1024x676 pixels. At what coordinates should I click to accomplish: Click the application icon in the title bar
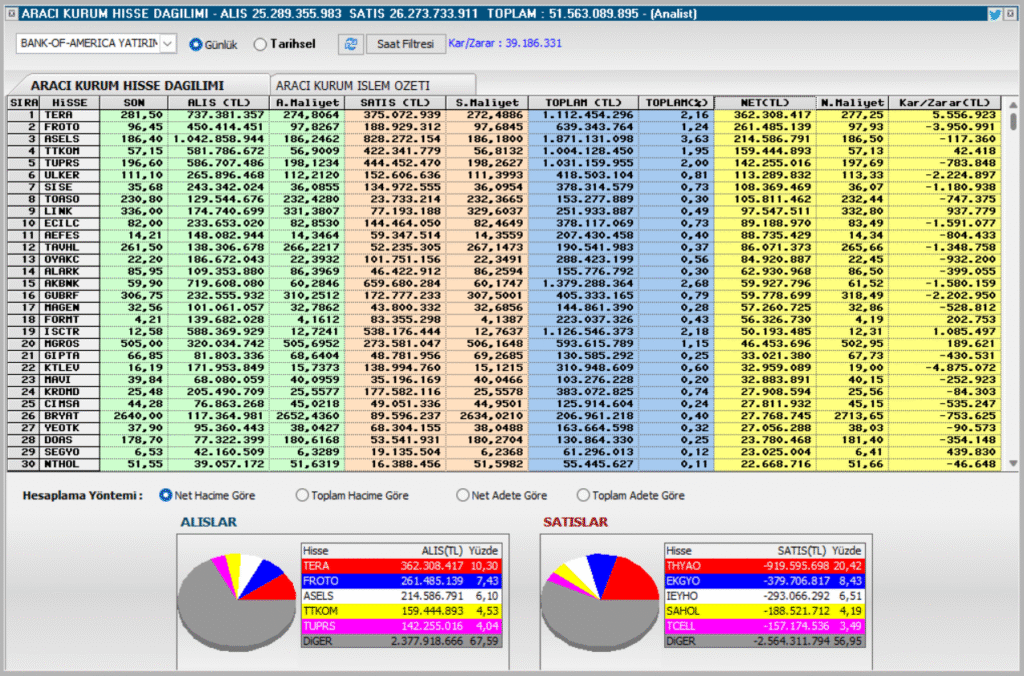point(11,14)
